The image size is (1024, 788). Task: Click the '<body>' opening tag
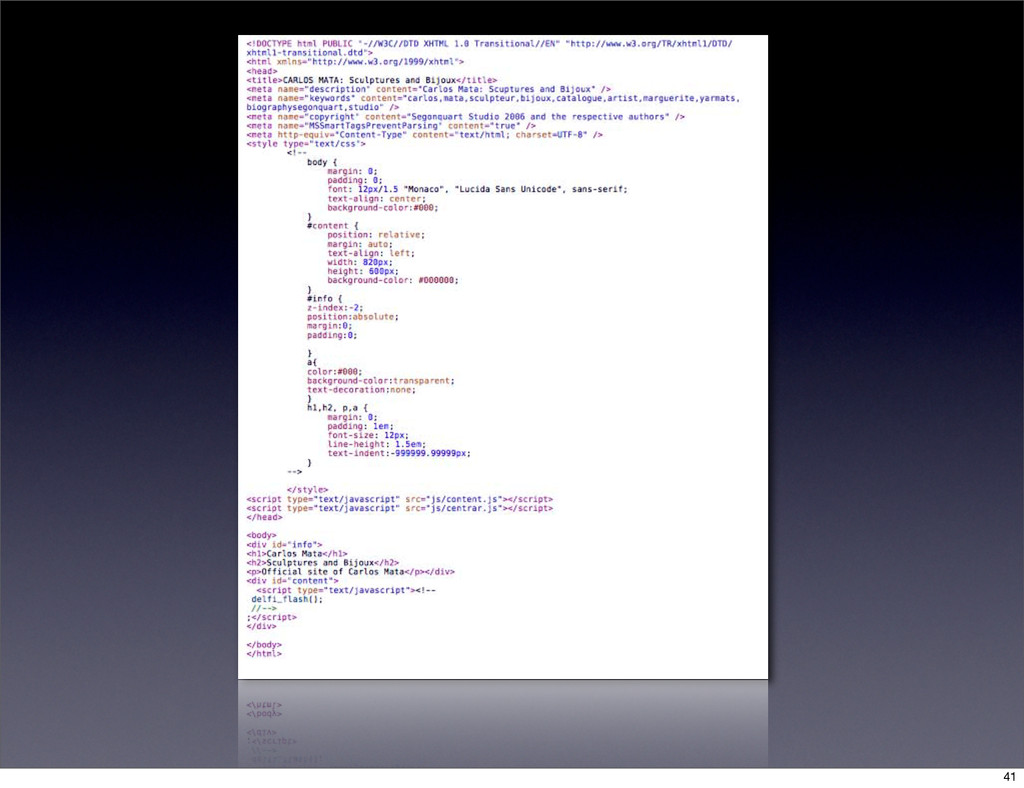(x=262, y=535)
